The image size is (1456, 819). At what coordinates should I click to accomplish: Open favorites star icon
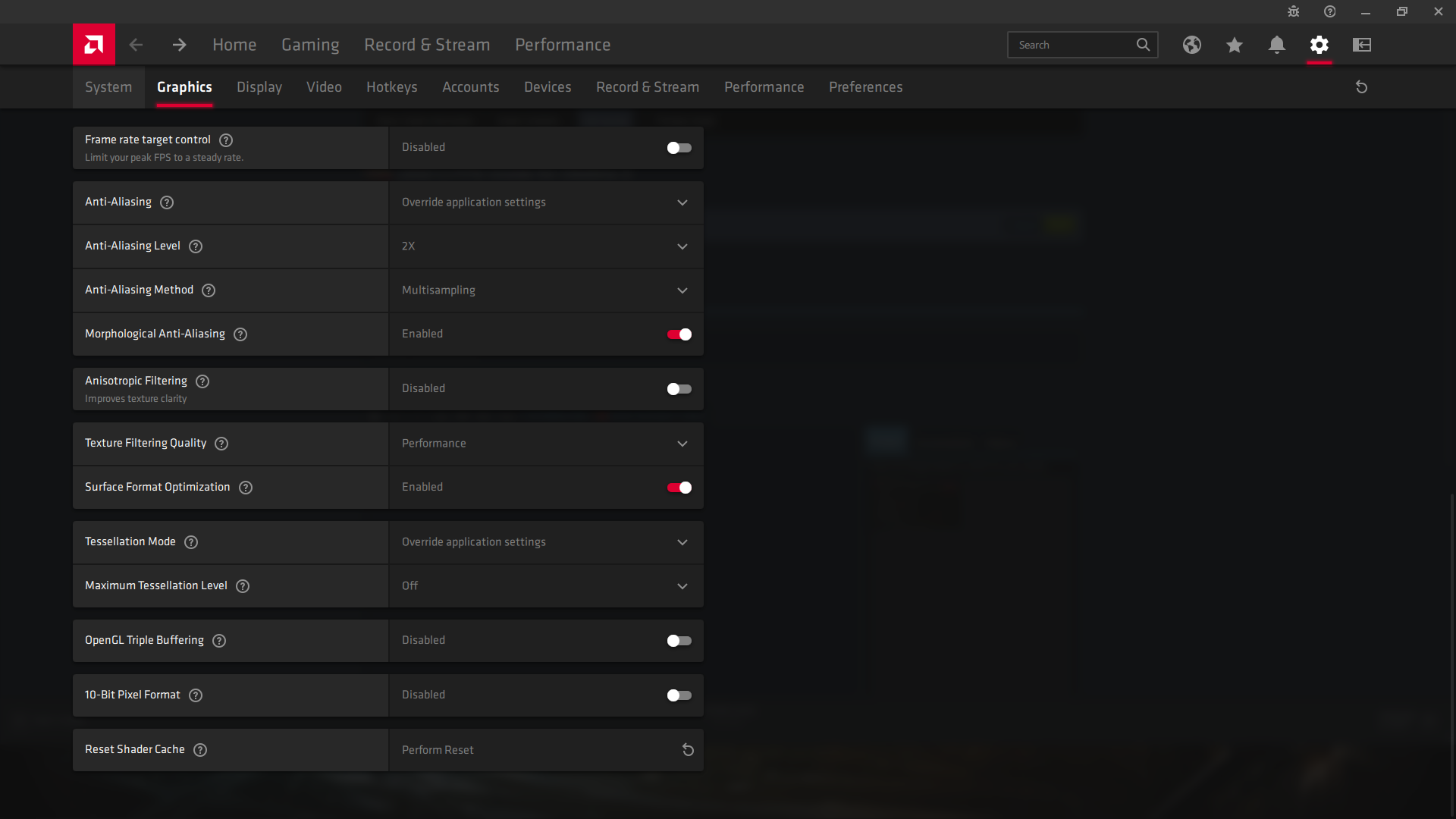(x=1234, y=45)
